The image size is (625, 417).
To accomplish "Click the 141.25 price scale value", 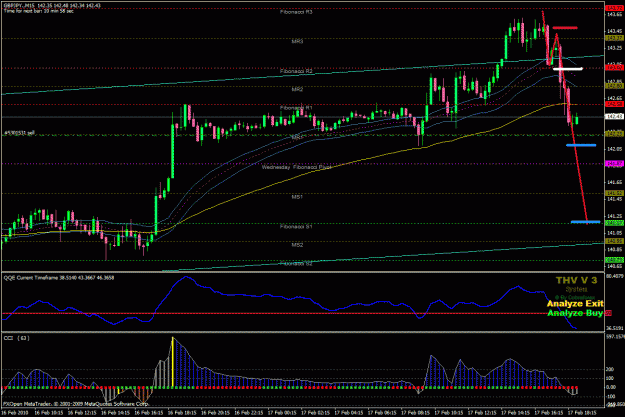I will click(615, 216).
